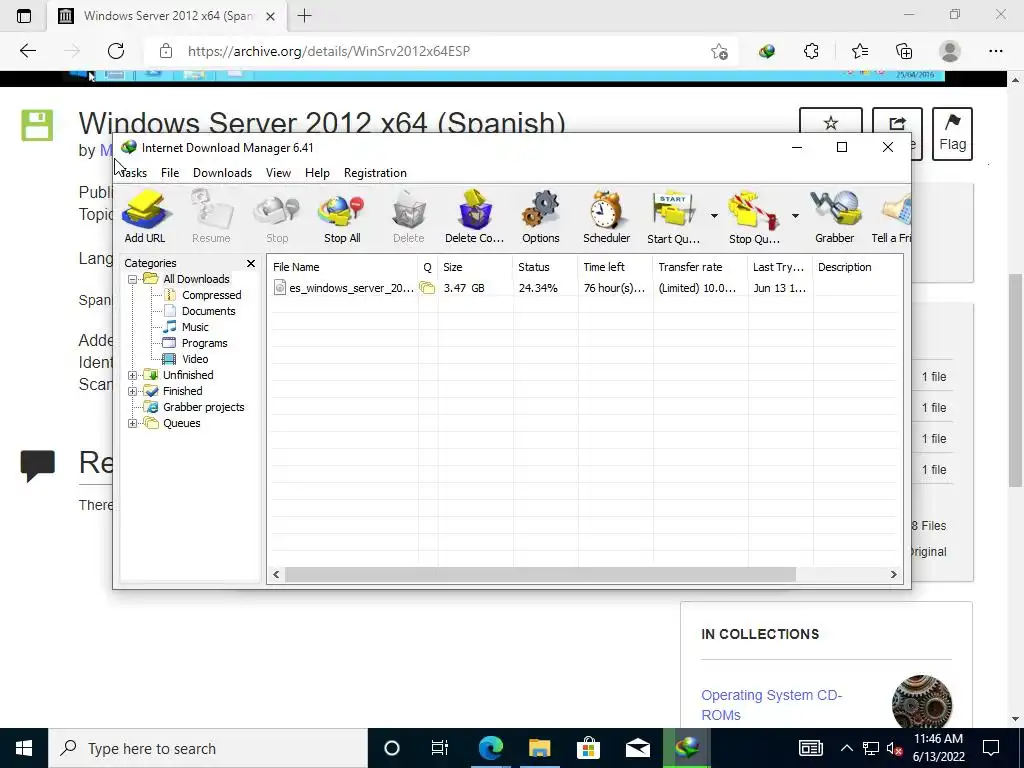1024x768 pixels.
Task: Open the File menu in IDM
Action: click(170, 173)
